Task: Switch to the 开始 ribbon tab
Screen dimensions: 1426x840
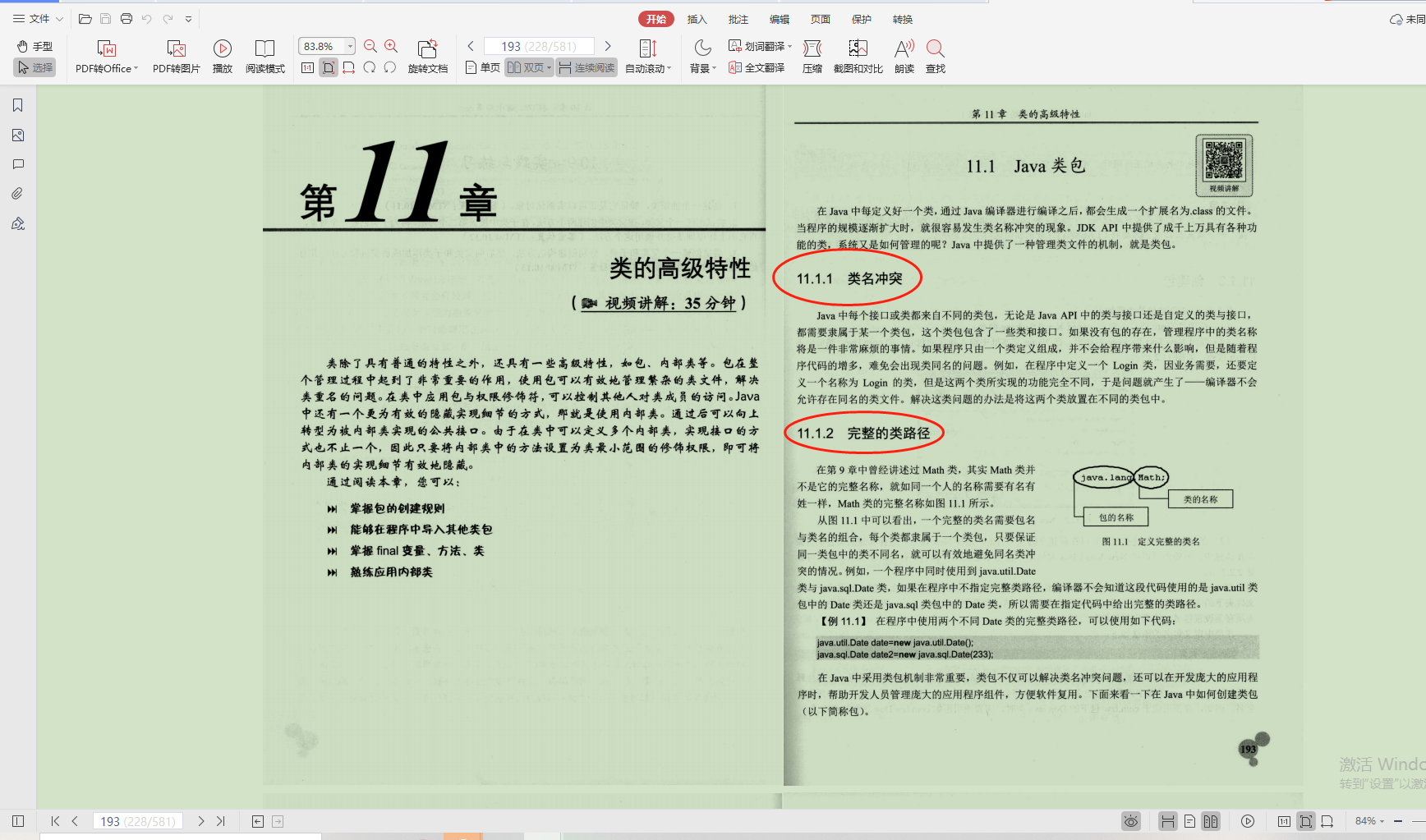Action: [655, 19]
